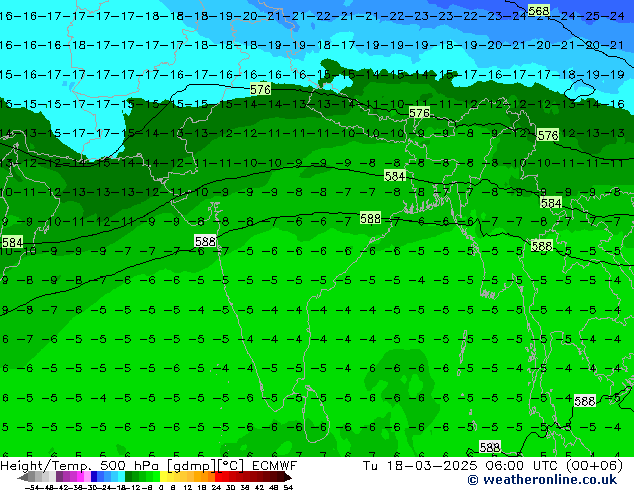
Task: Click the "[gdmp]" unit label in title
Action: pyautogui.click(x=192, y=466)
